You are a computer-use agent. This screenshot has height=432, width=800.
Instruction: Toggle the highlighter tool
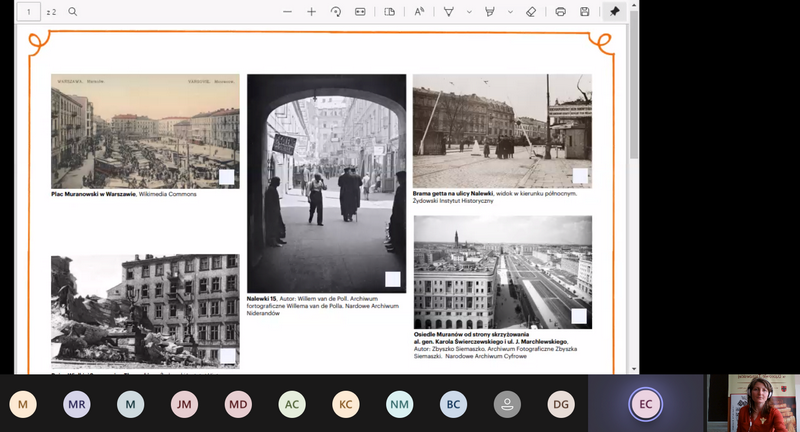[490, 12]
